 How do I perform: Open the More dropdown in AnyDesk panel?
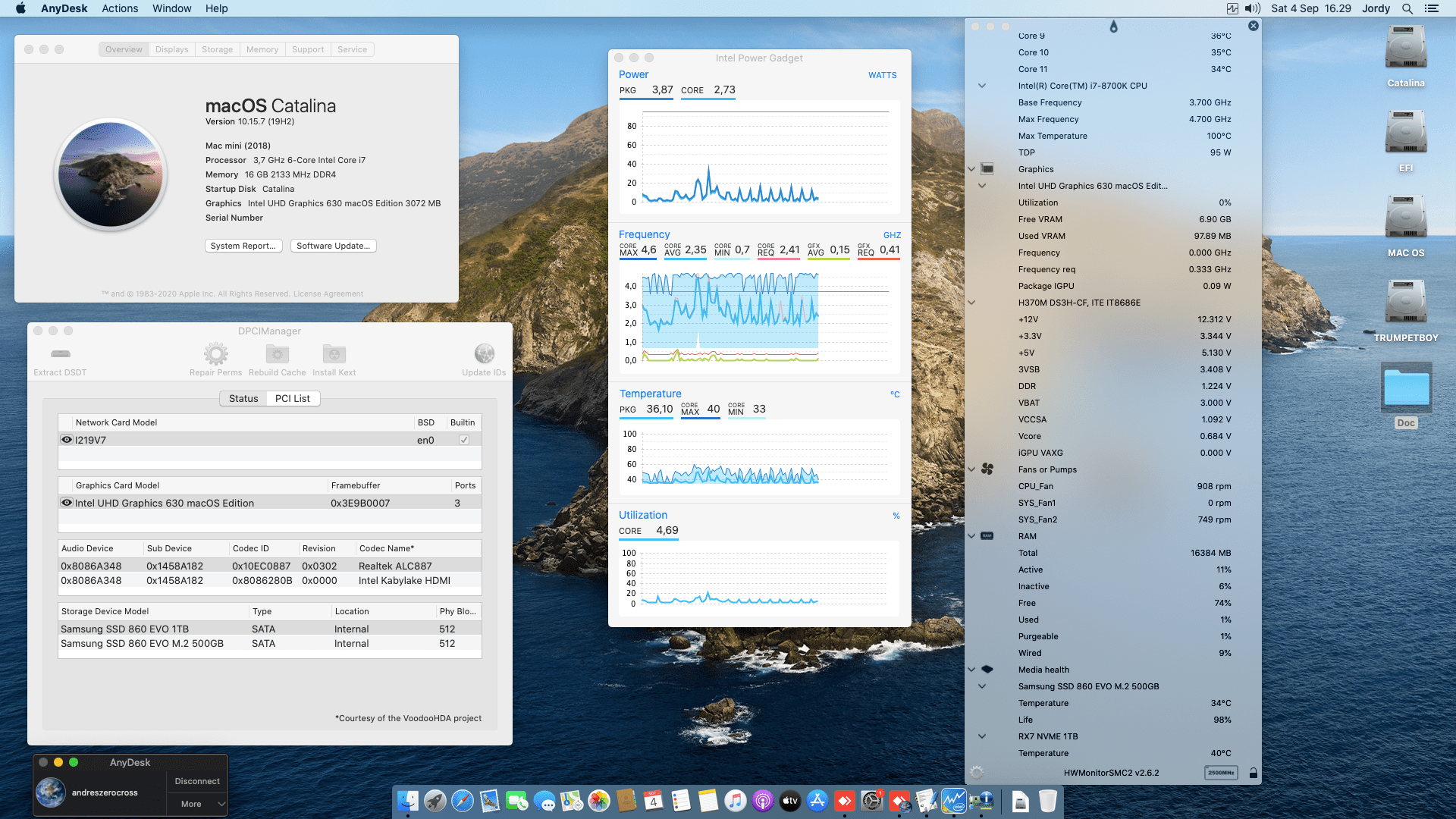pyautogui.click(x=196, y=804)
